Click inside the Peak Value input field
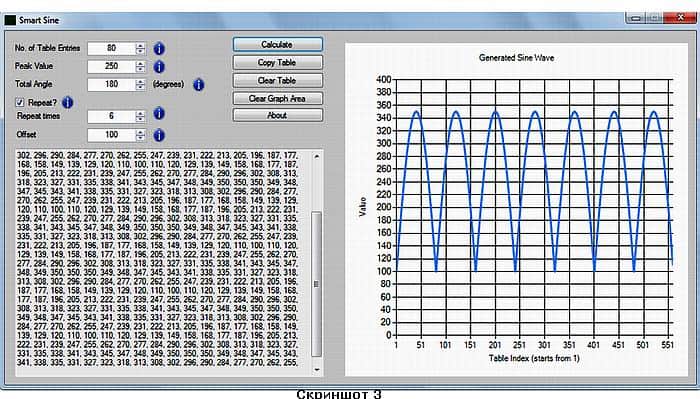This screenshot has height=399, width=700. 111,66
